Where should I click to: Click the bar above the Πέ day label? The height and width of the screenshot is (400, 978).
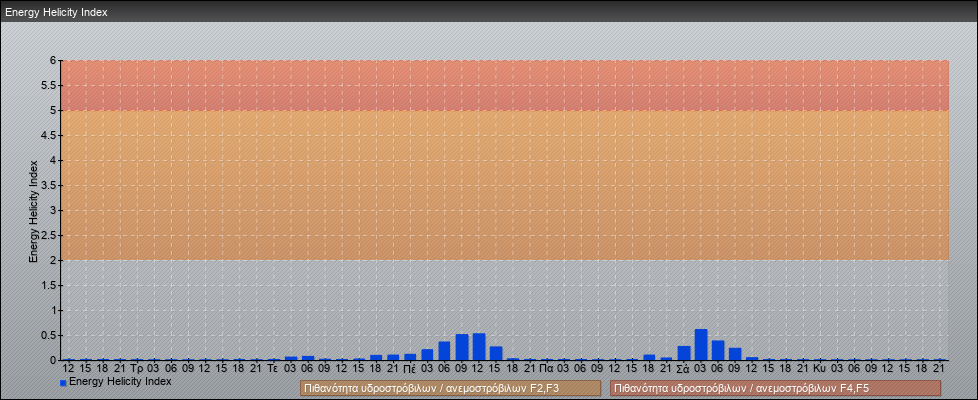(x=410, y=357)
